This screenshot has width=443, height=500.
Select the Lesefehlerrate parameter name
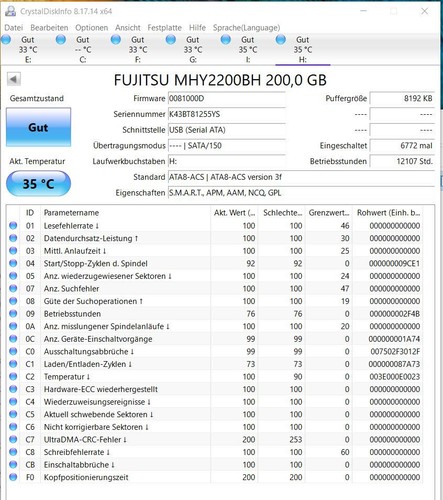point(71,226)
